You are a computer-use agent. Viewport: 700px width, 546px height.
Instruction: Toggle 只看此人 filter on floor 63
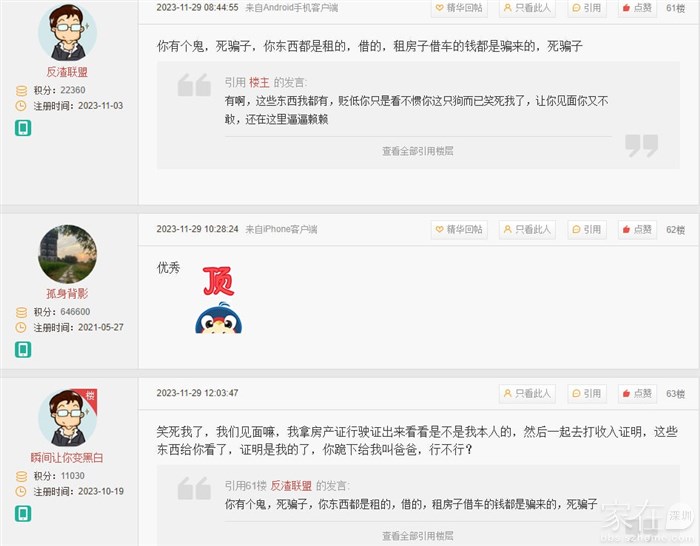(527, 394)
